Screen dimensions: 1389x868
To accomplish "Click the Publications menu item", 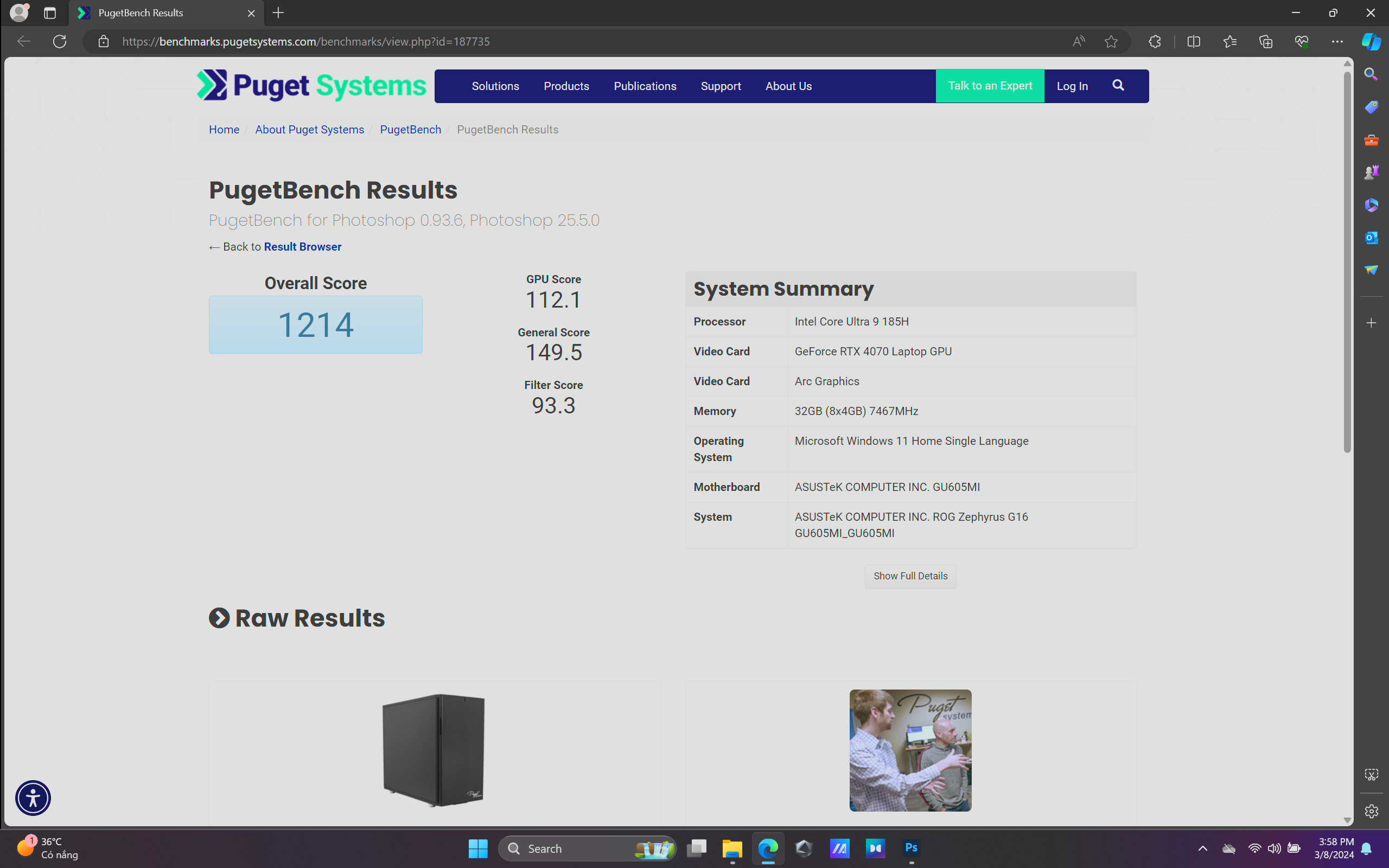I will click(644, 86).
